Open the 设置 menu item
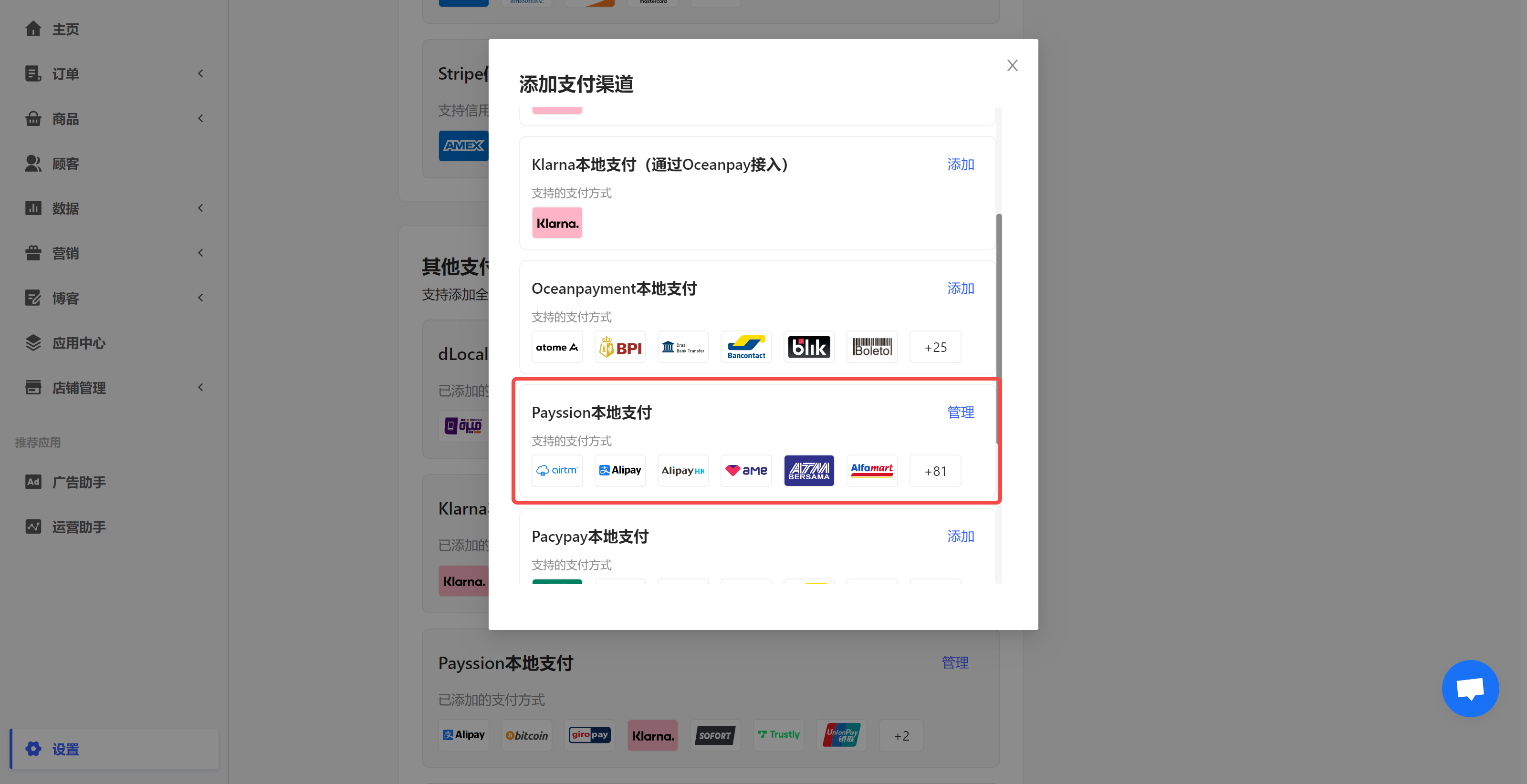The width and height of the screenshot is (1527, 784). (114, 749)
